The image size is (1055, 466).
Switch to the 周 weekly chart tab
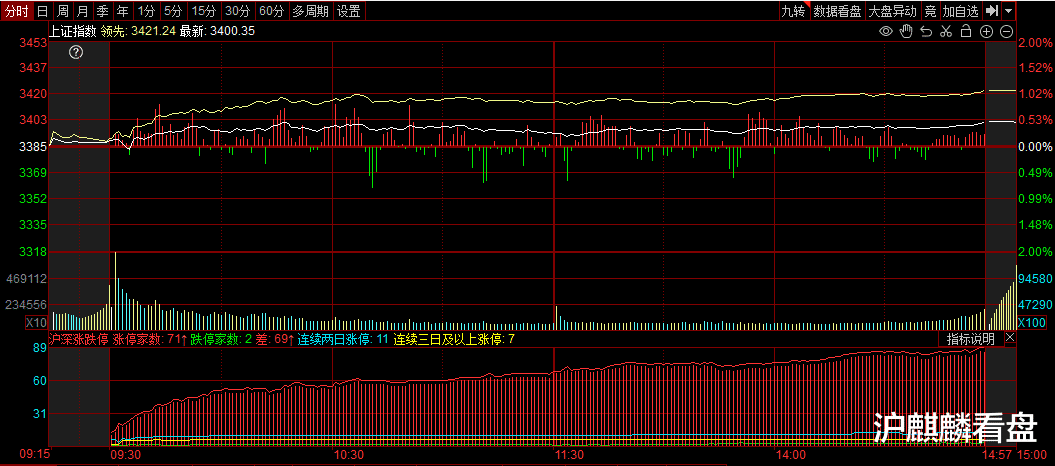point(62,11)
